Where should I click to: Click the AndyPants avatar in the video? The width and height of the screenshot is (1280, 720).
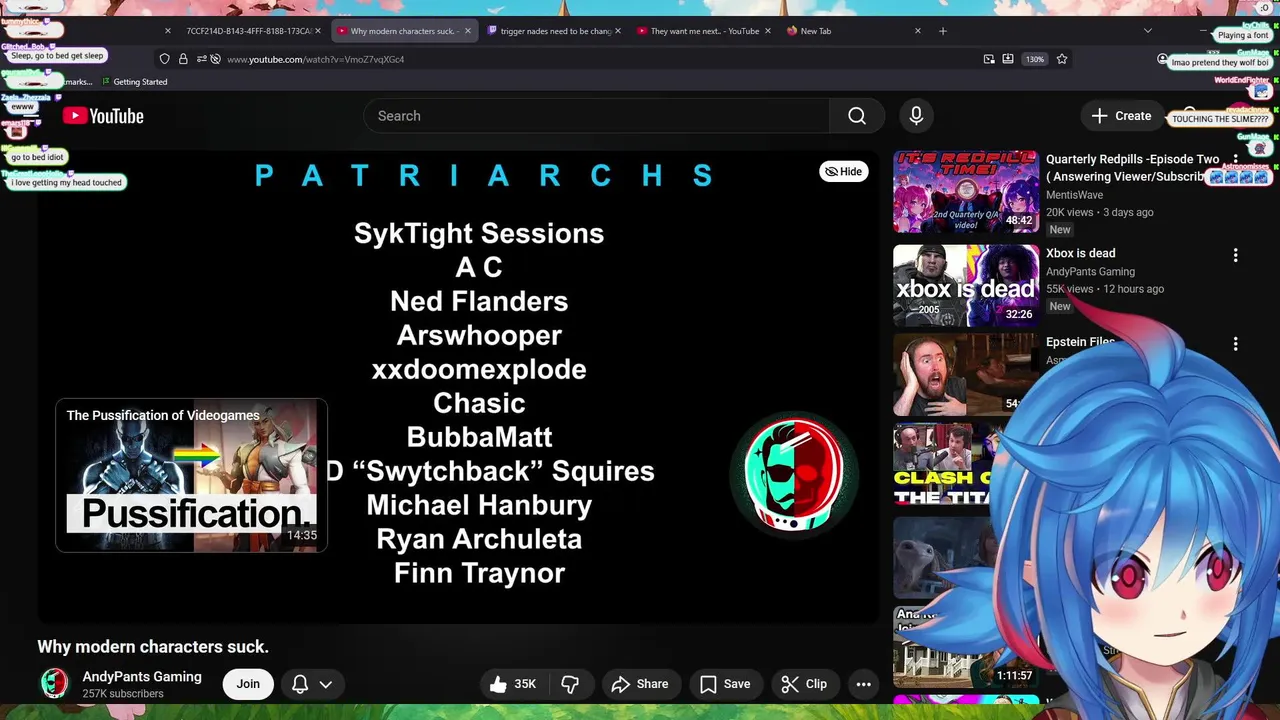click(x=795, y=474)
